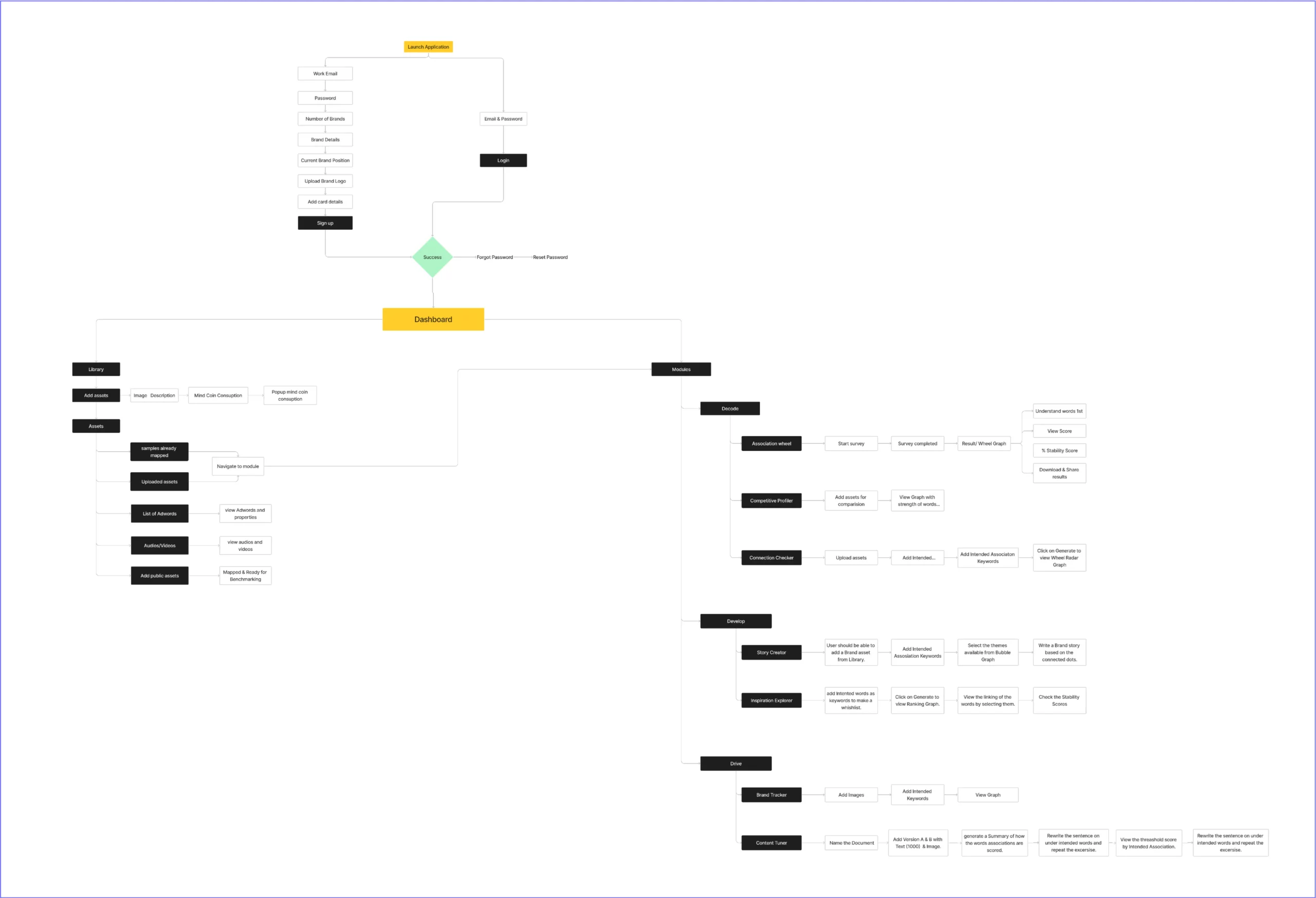The image size is (1316, 898).
Task: Select the Decode tab
Action: tap(729, 407)
